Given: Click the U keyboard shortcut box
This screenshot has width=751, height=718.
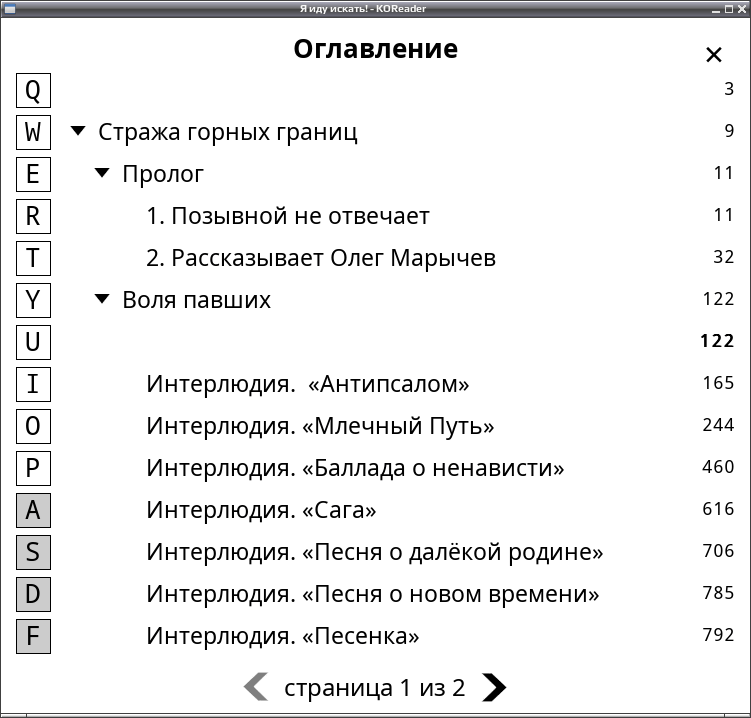Looking at the screenshot, I should click(x=34, y=342).
